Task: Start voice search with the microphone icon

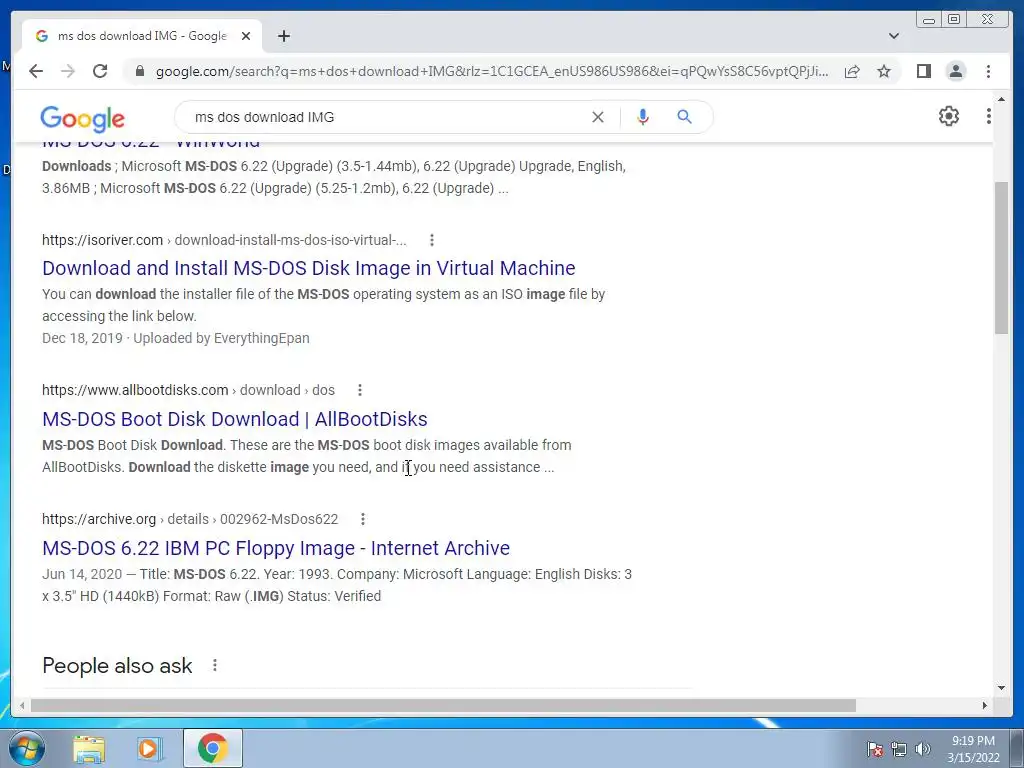Action: coord(643,117)
